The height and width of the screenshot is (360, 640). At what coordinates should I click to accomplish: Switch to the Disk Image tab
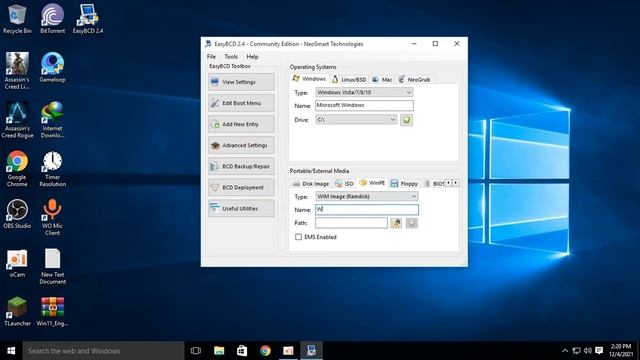coord(311,184)
